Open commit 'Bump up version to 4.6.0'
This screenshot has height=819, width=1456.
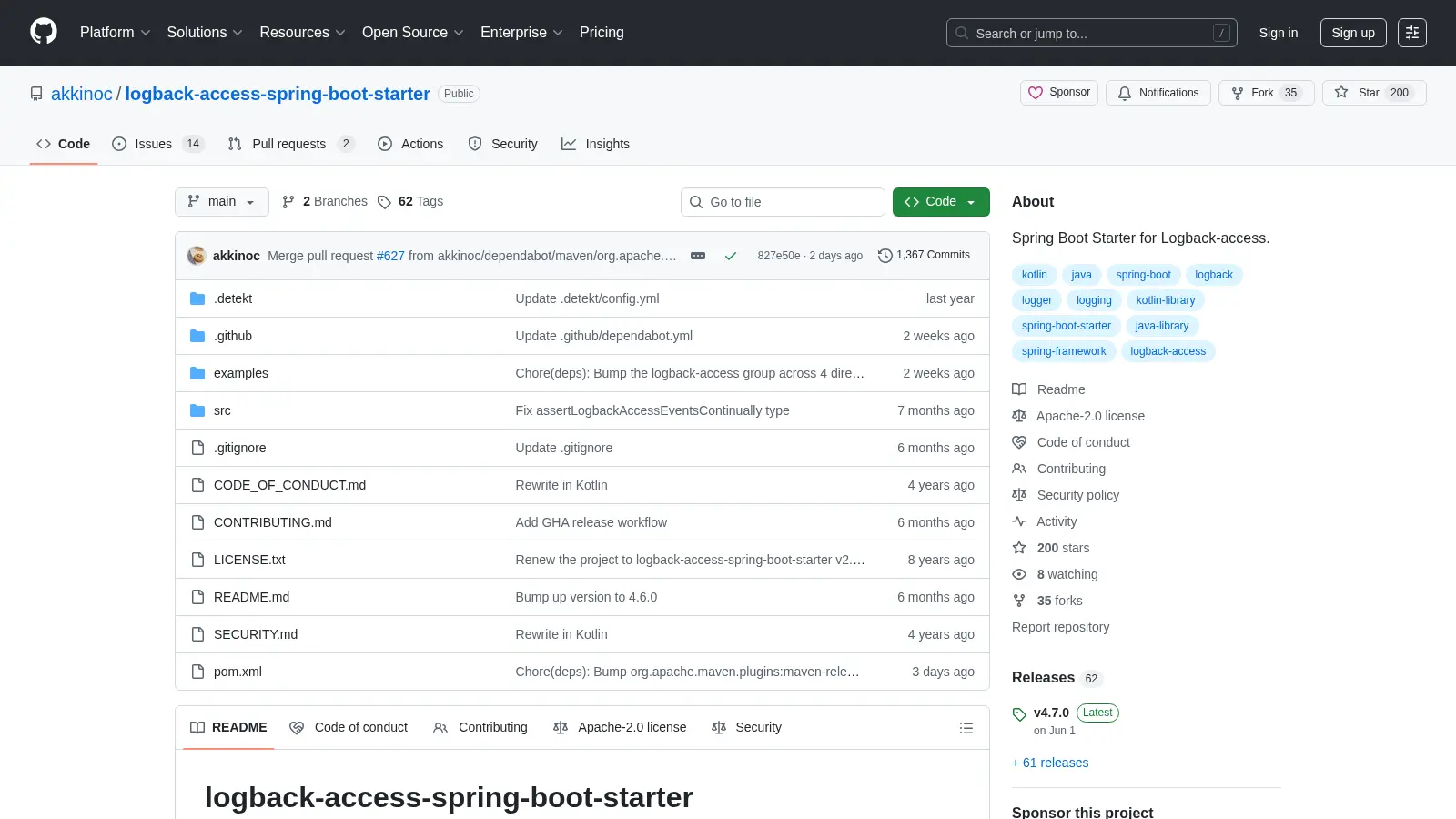pyautogui.click(x=586, y=597)
